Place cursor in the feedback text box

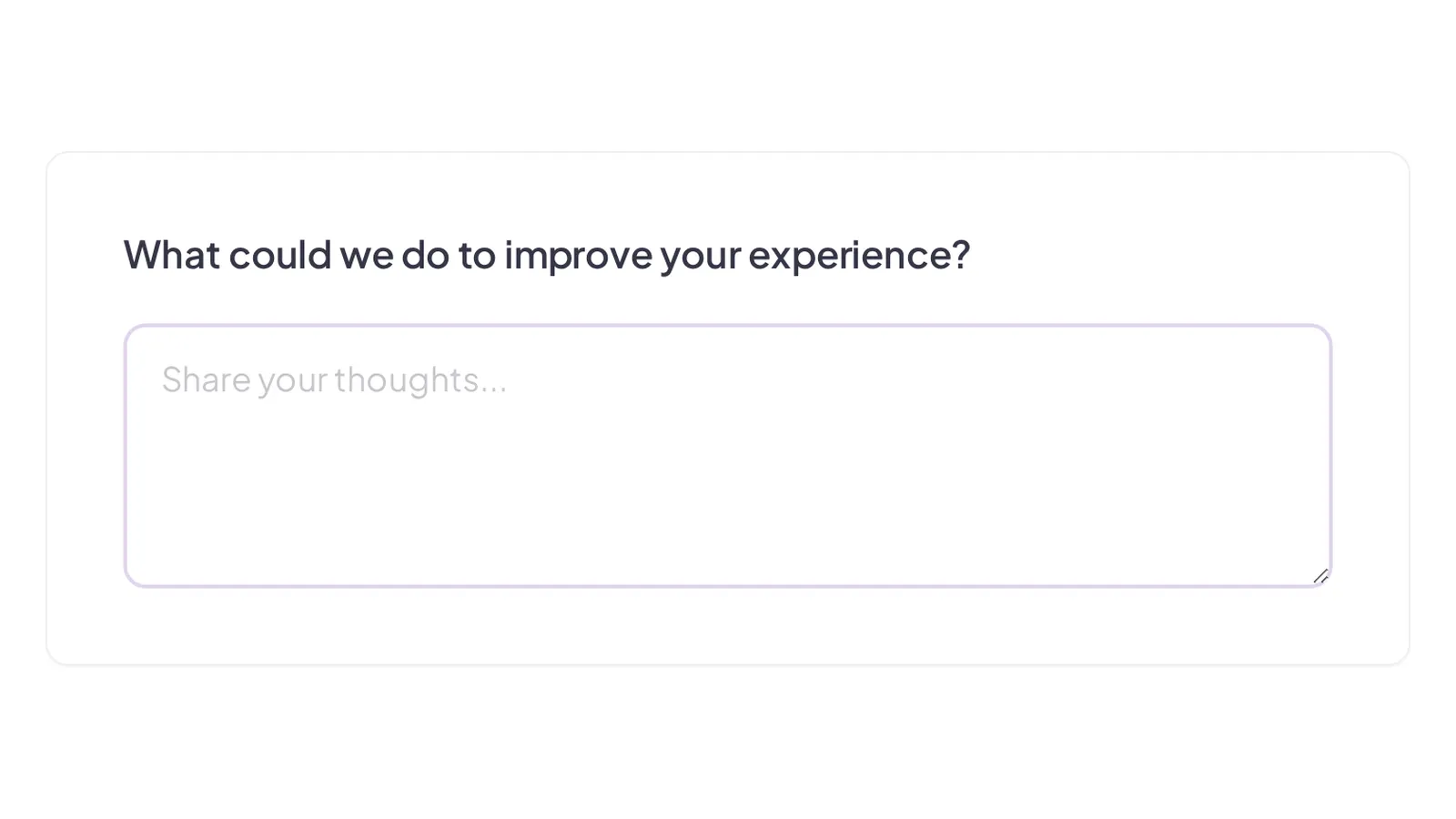(x=728, y=456)
